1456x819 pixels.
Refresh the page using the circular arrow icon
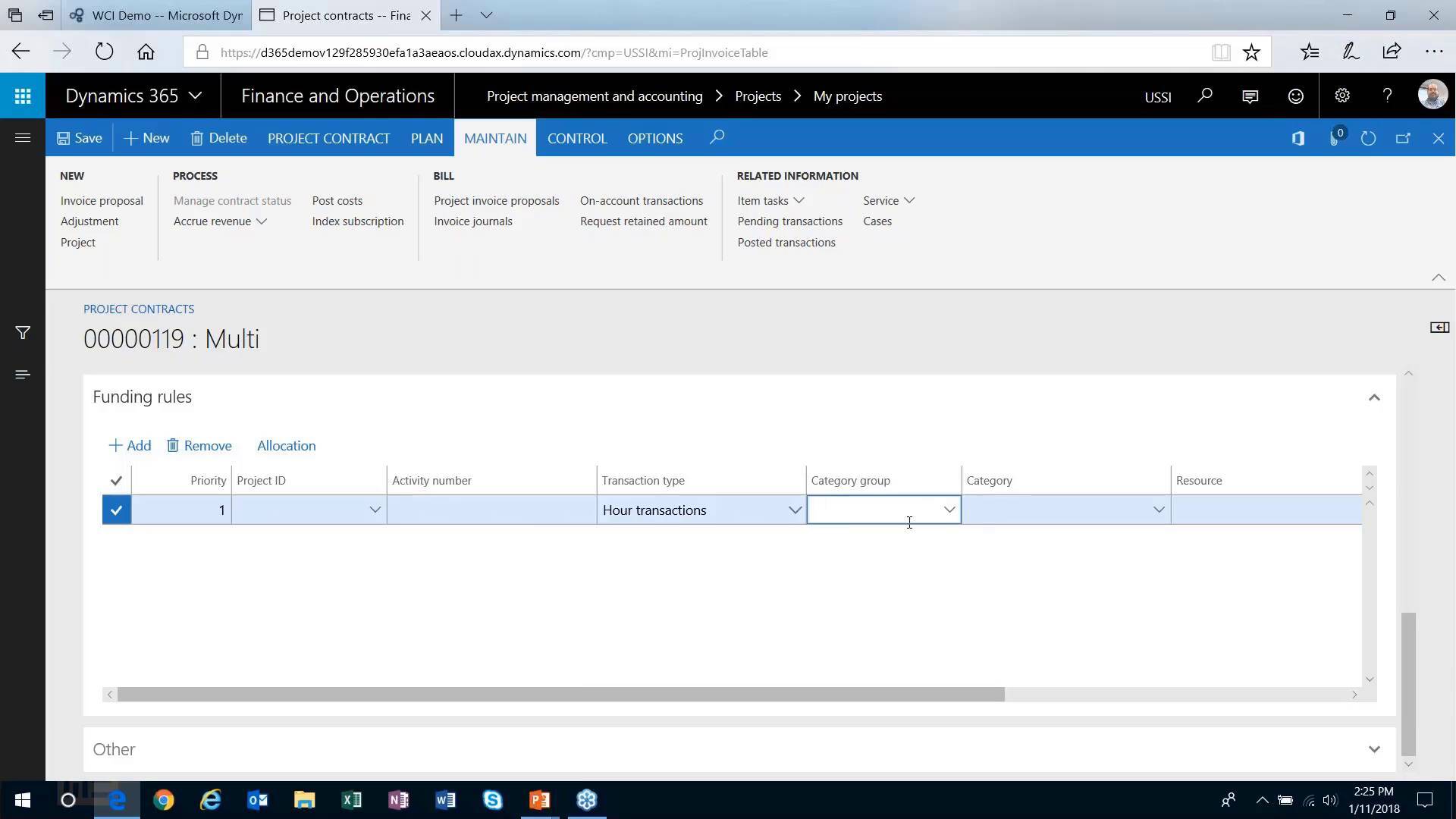point(1369,138)
